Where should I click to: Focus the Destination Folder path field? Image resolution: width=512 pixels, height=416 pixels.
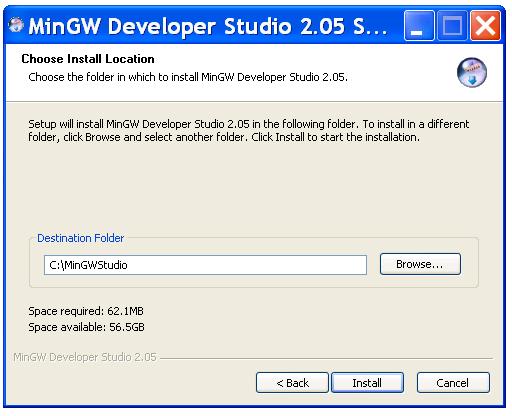click(205, 265)
